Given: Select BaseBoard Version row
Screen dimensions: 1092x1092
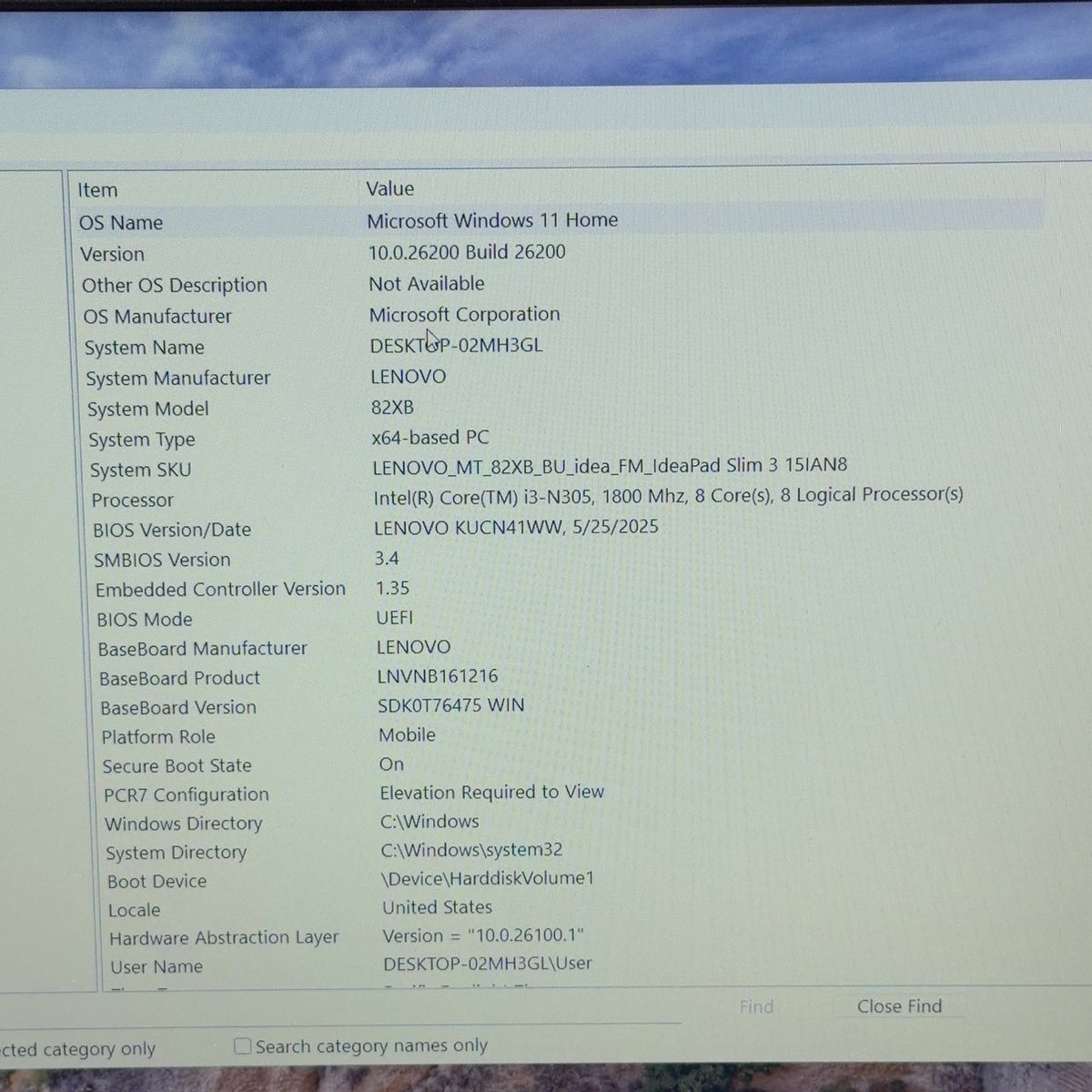Looking at the screenshot, I should 178,707.
